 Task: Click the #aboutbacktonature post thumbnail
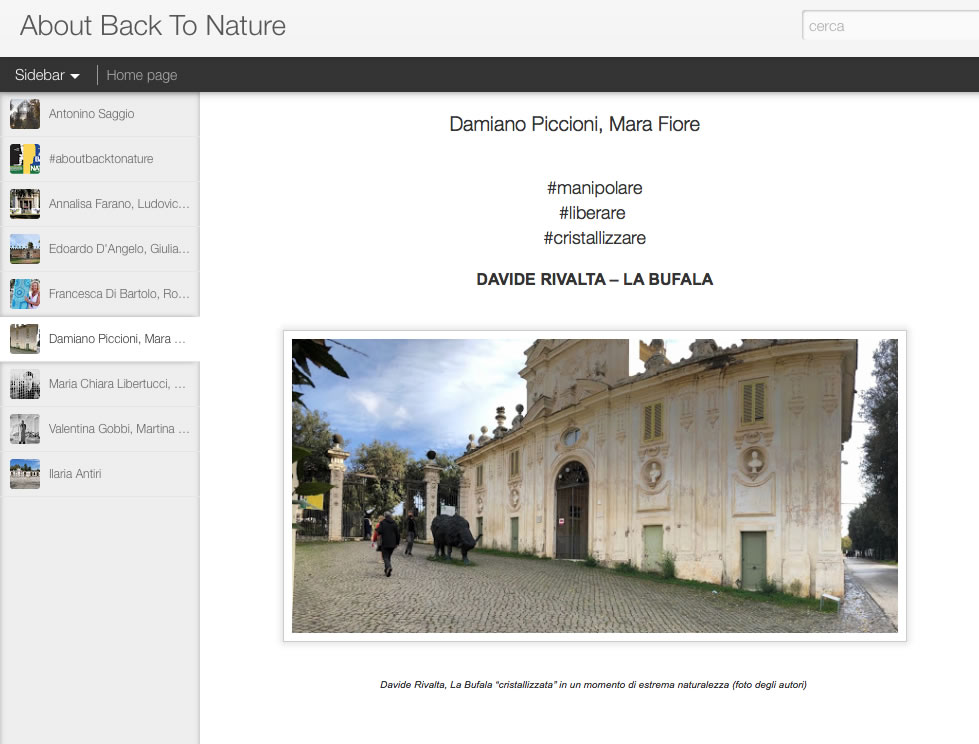pyautogui.click(x=25, y=159)
